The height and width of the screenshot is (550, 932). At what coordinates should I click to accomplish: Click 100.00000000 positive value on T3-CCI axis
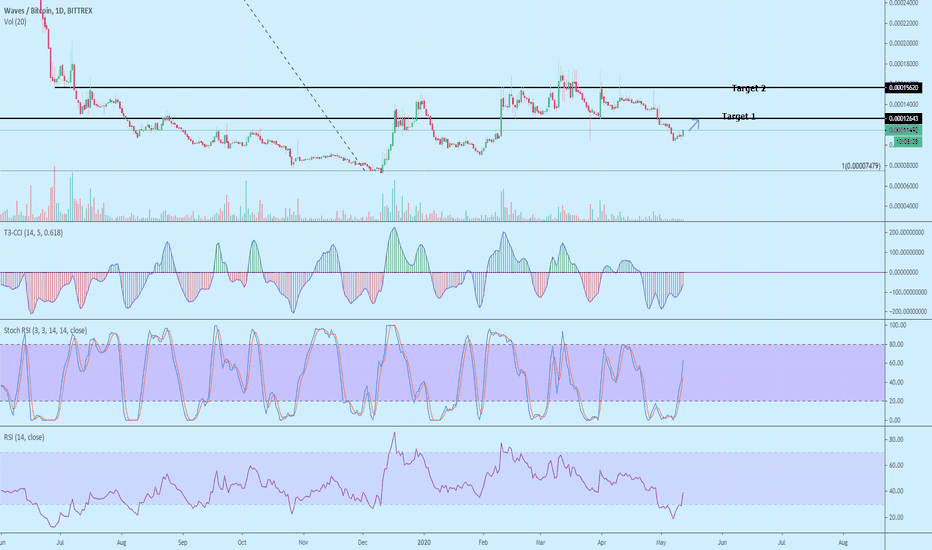tap(906, 252)
